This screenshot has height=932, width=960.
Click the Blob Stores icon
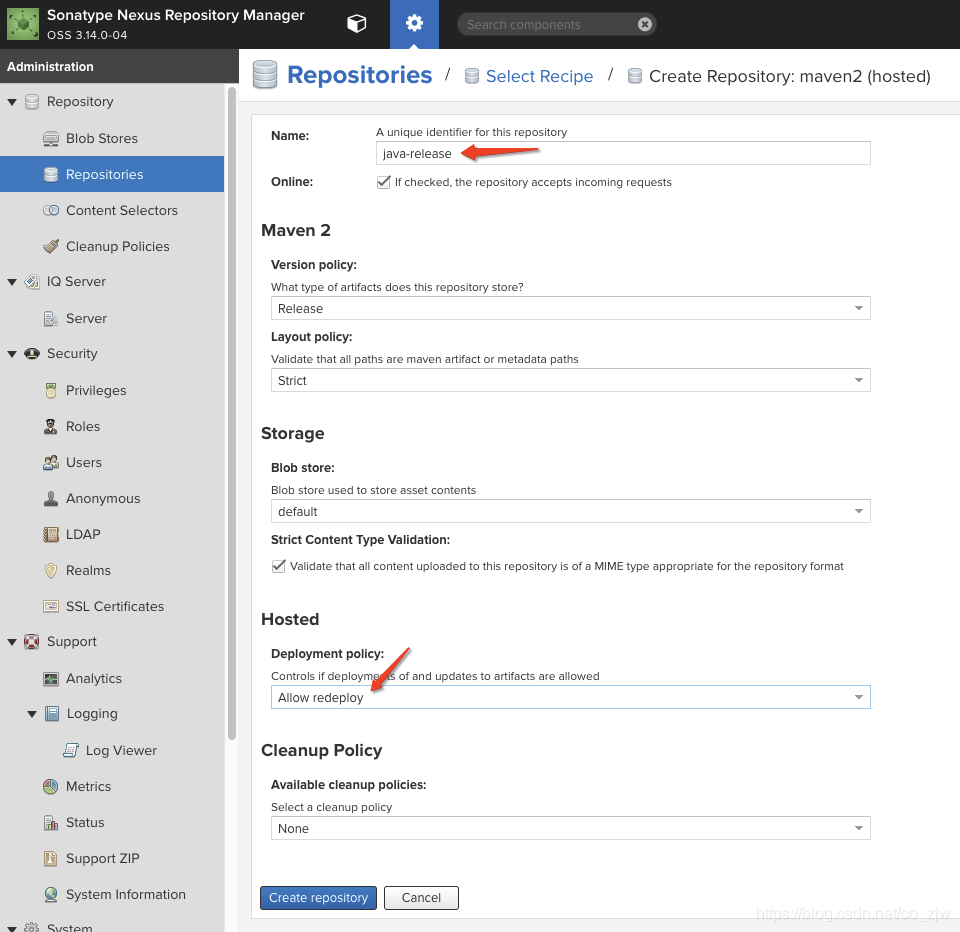(51, 138)
